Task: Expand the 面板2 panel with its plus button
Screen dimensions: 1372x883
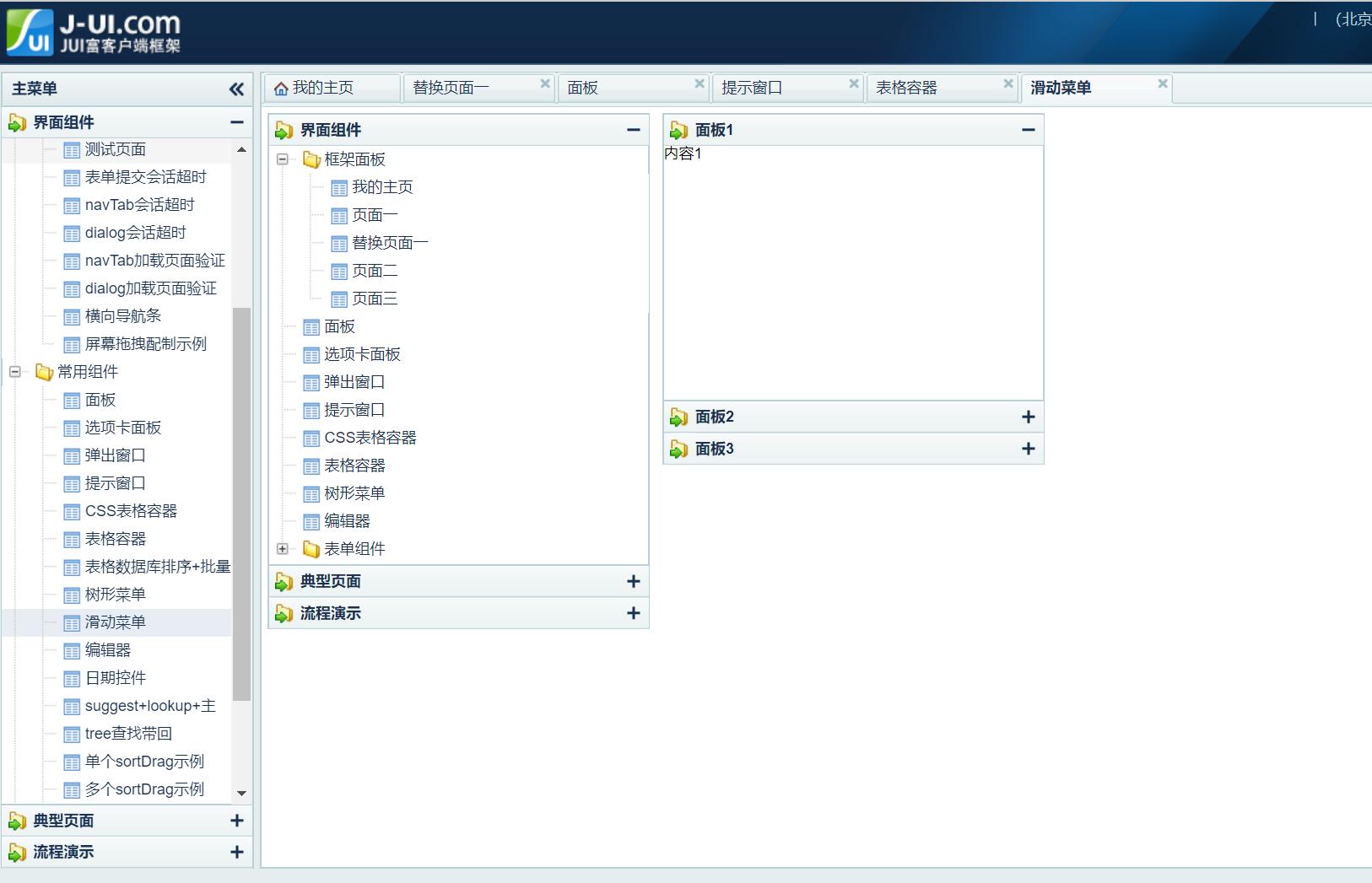Action: [1029, 416]
